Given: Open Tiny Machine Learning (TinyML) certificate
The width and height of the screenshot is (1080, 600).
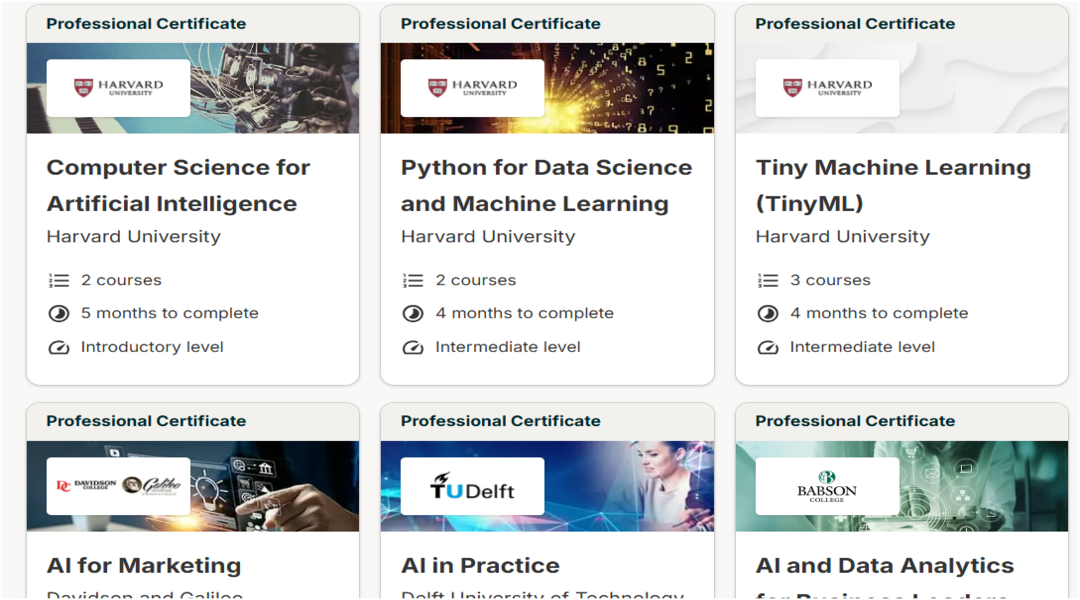Looking at the screenshot, I should [x=892, y=185].
